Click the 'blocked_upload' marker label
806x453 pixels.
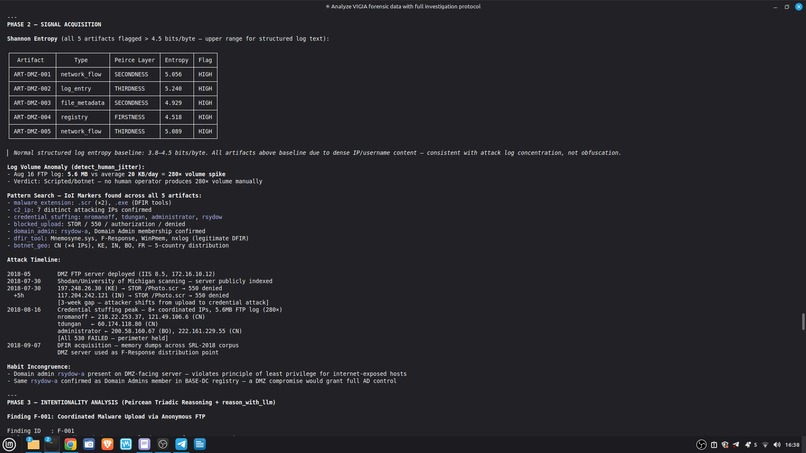click(x=37, y=224)
